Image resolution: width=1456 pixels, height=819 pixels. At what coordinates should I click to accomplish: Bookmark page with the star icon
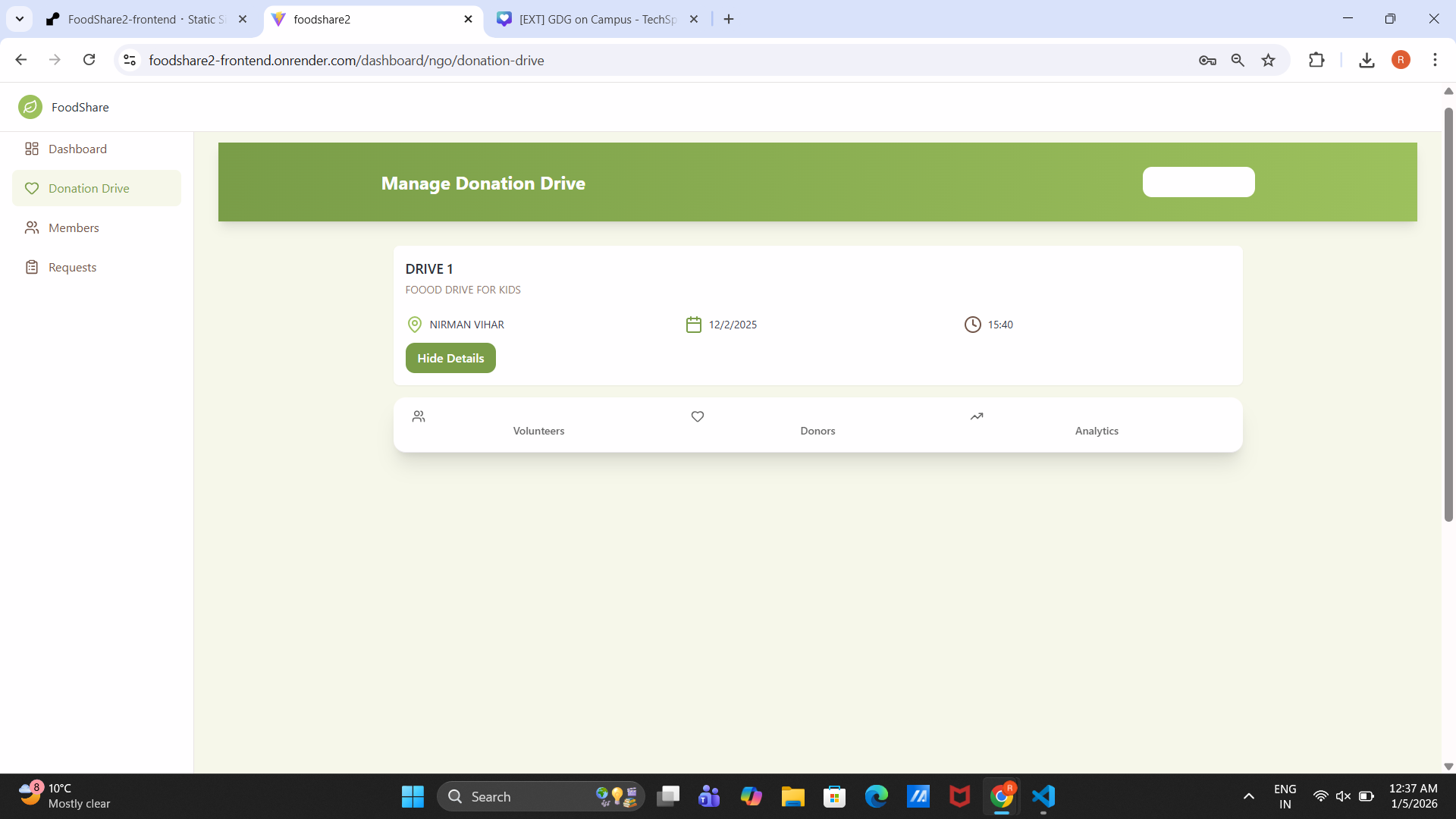pos(1268,60)
